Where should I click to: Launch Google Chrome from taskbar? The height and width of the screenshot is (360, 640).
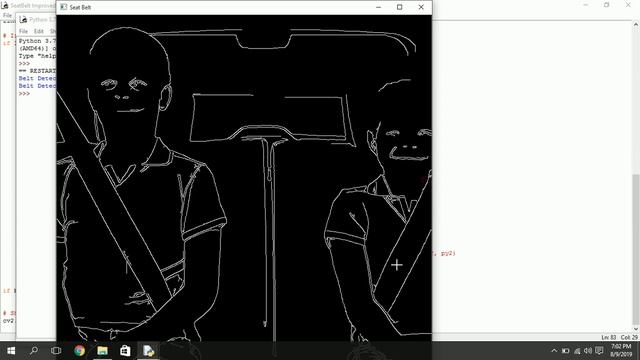[x=79, y=351]
